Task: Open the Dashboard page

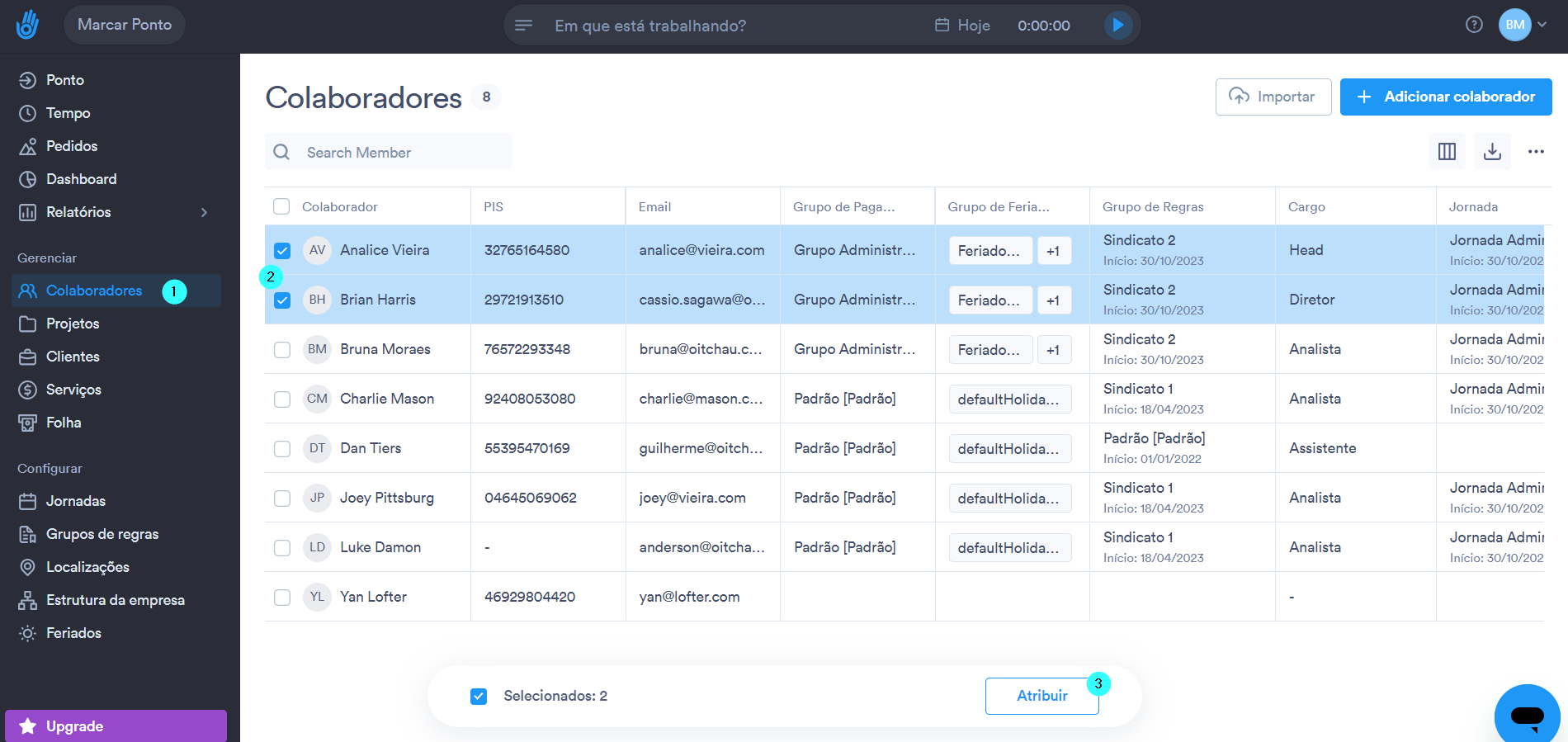Action: pos(81,179)
